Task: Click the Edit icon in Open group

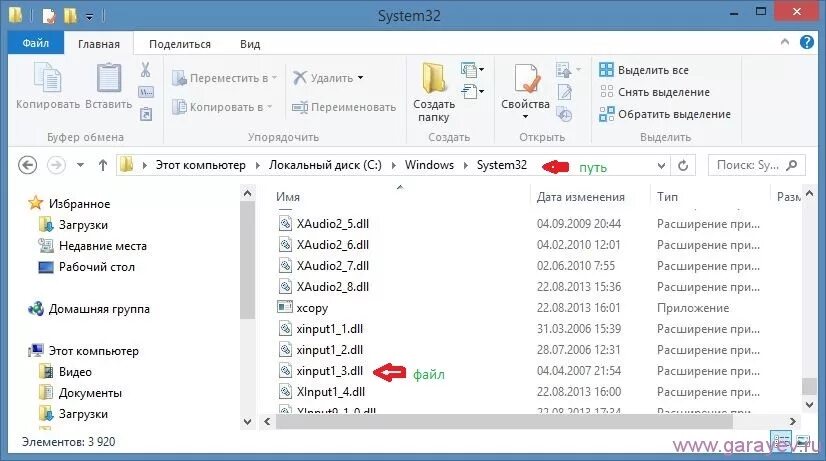Action: [x=564, y=92]
